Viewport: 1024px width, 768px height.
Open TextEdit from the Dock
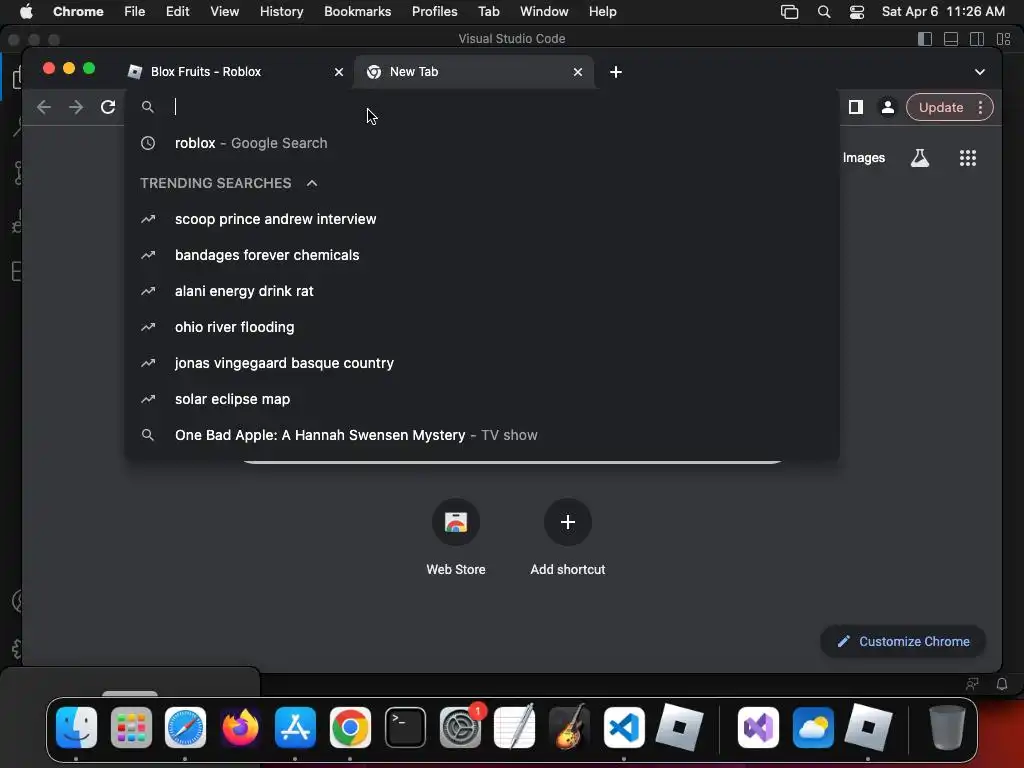(x=515, y=727)
